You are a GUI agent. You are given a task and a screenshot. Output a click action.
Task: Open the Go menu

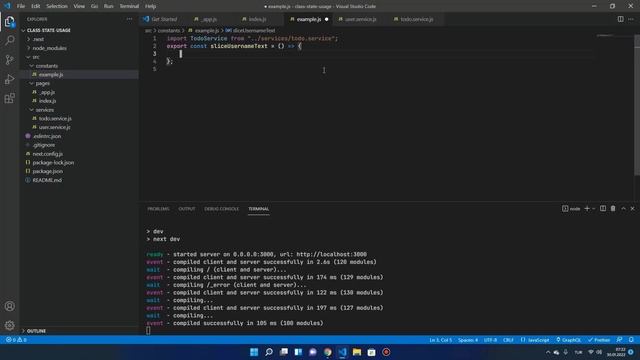(x=94, y=6)
